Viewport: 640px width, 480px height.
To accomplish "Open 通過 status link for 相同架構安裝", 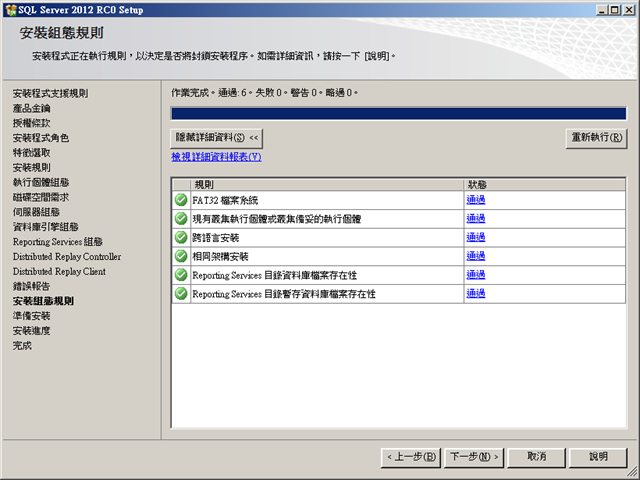I will [476, 256].
